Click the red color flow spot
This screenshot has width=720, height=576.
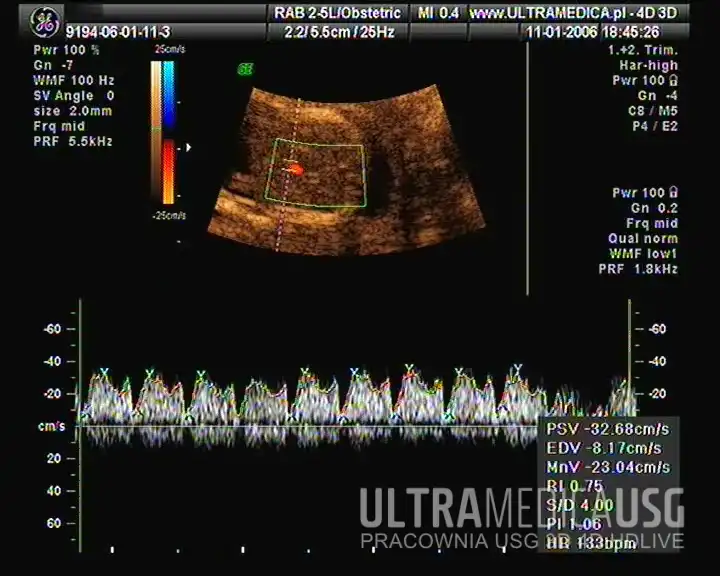(295, 170)
